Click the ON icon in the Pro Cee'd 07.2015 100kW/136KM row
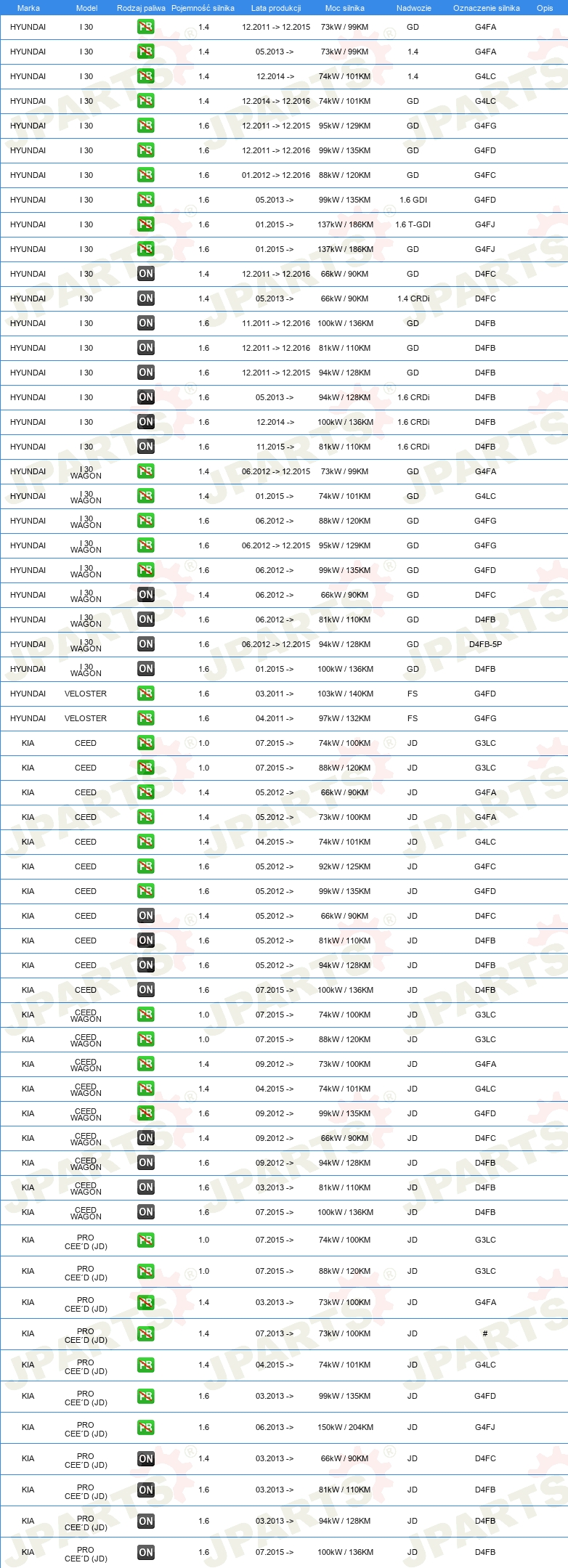The width and height of the screenshot is (568, 1568). pyautogui.click(x=146, y=1553)
